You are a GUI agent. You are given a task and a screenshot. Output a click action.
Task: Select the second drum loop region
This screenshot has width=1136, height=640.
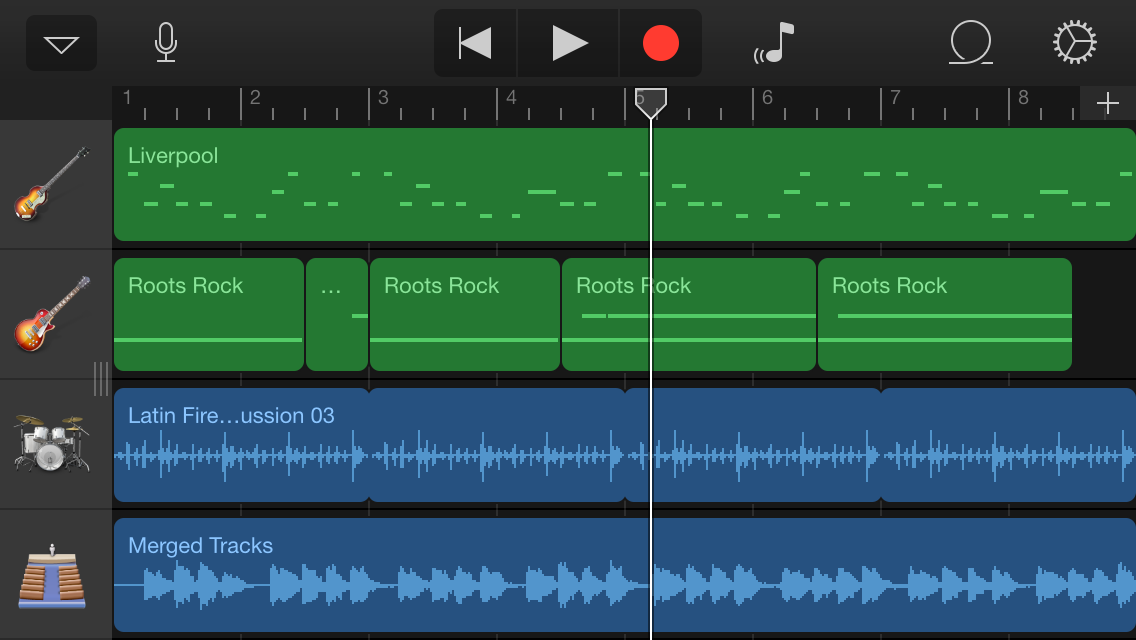point(497,445)
